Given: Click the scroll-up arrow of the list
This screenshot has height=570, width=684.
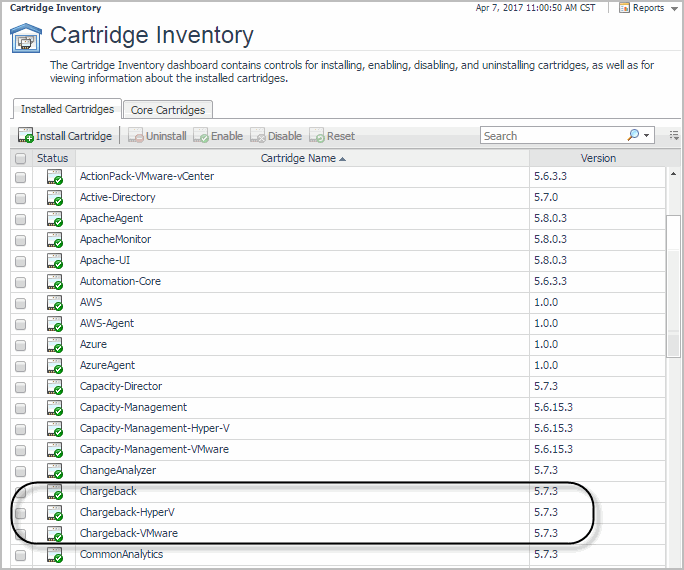Looking at the screenshot, I should (673, 174).
